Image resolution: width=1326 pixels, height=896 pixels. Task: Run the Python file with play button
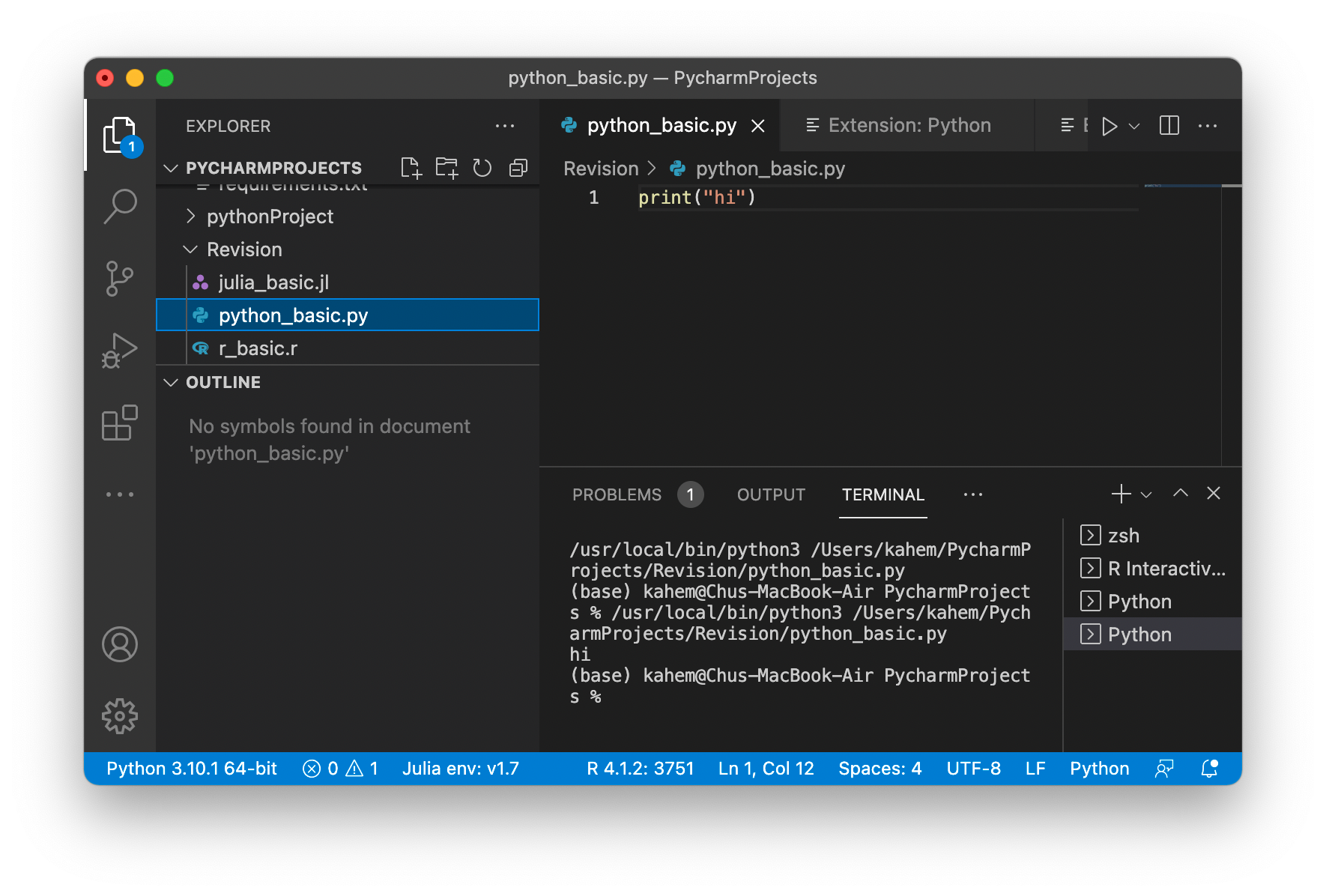point(1109,126)
